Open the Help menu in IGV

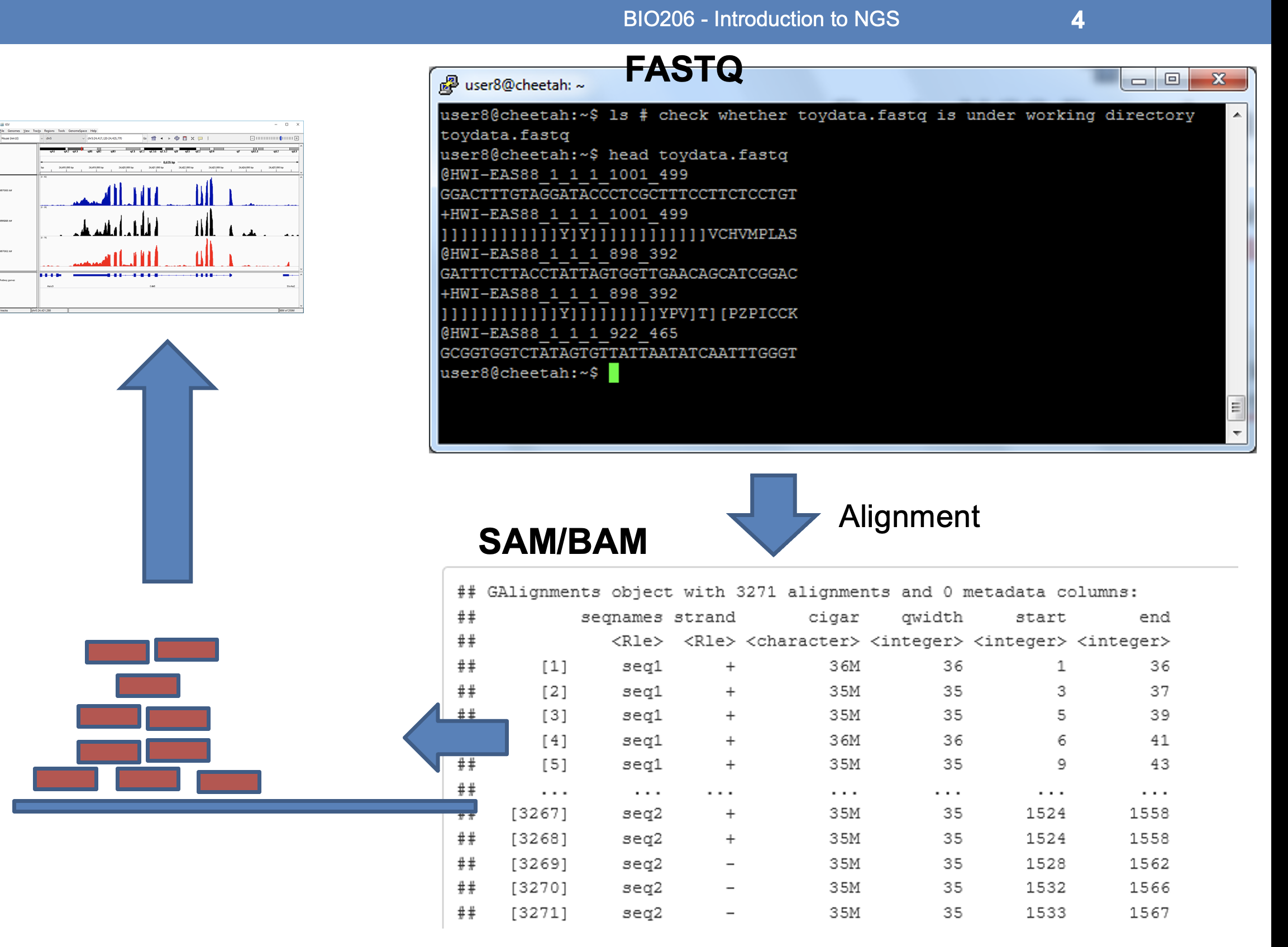pos(93,131)
